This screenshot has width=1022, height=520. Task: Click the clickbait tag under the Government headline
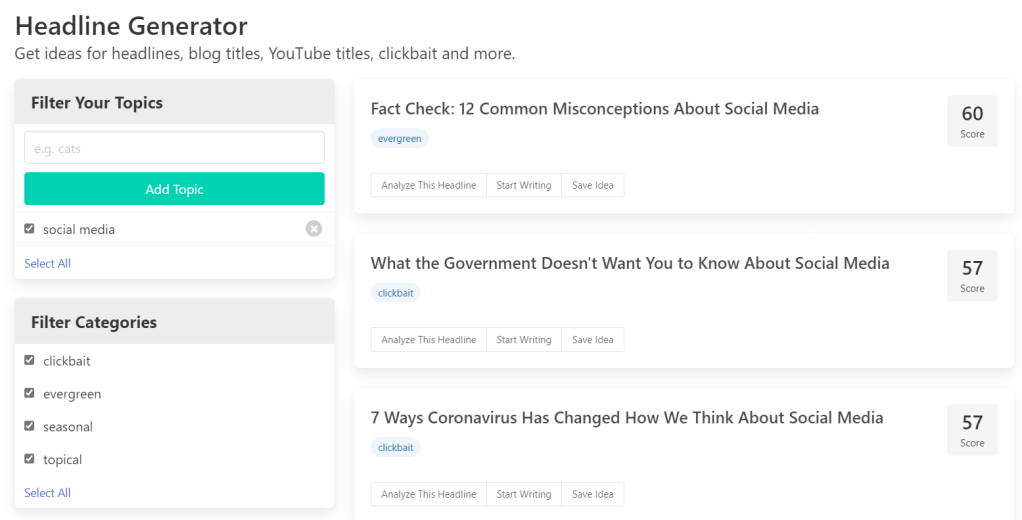pyautogui.click(x=395, y=293)
